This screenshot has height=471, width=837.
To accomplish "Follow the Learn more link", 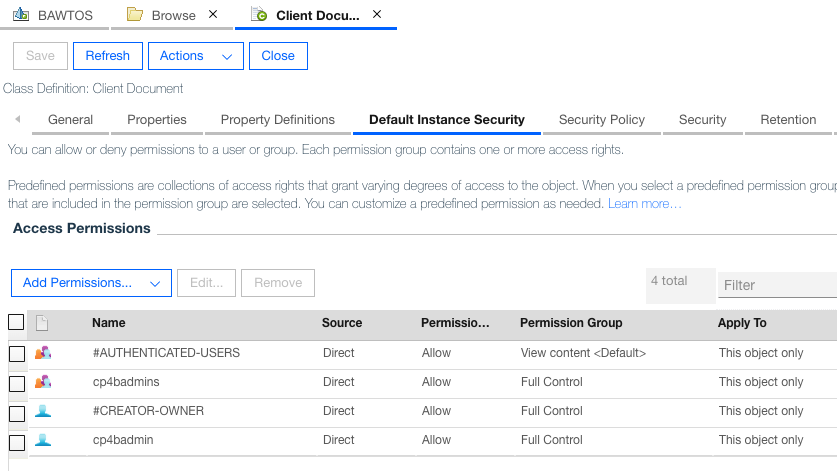I will click(644, 203).
